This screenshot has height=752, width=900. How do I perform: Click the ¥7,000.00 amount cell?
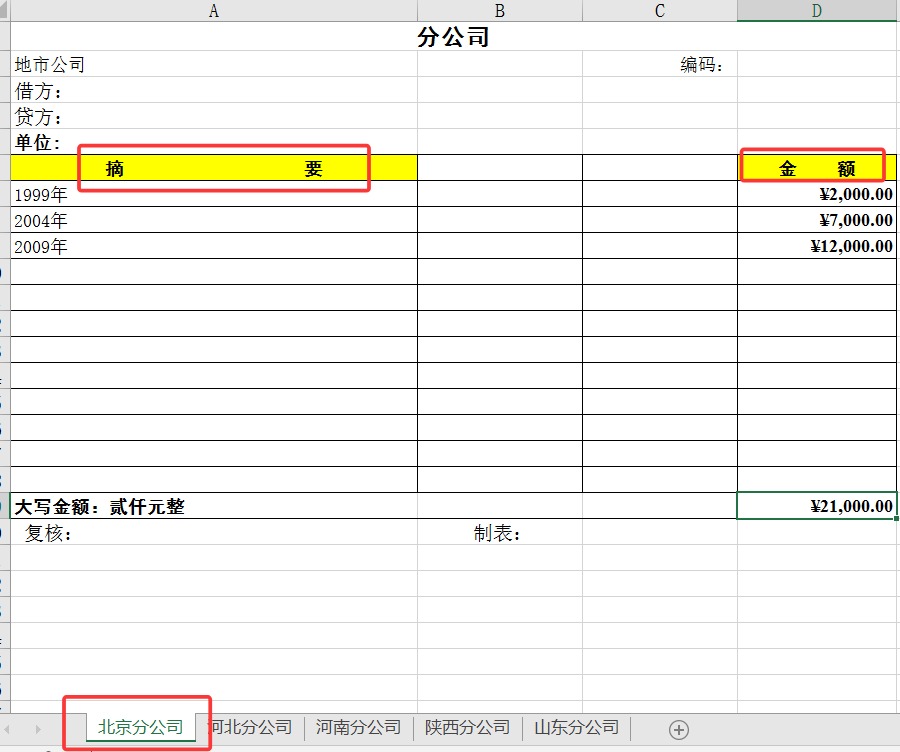(x=817, y=220)
